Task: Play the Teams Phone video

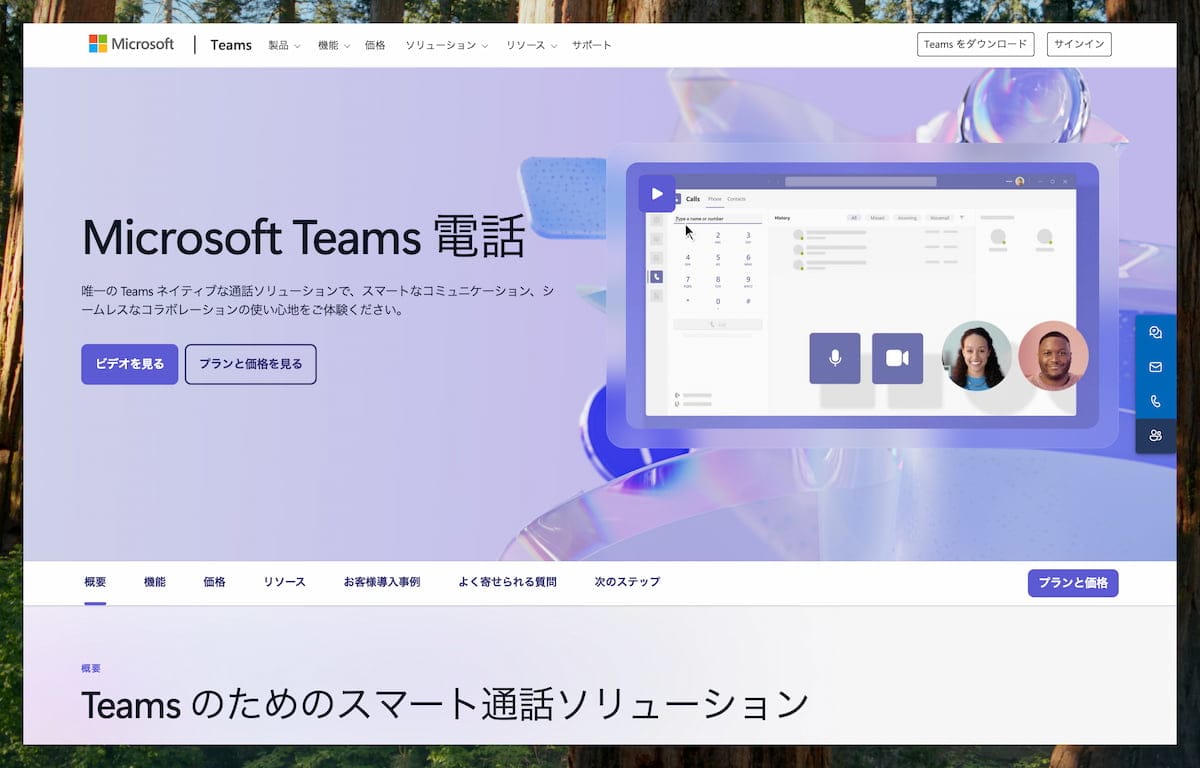Action: click(x=657, y=193)
